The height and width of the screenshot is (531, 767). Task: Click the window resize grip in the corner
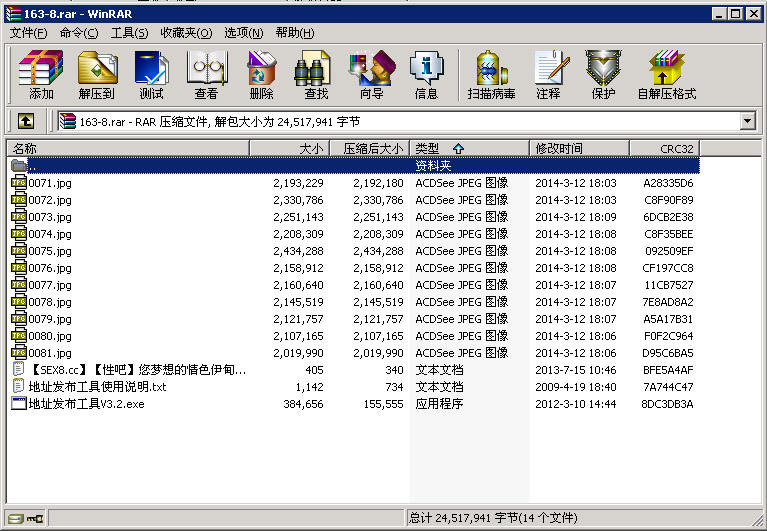coord(757,519)
